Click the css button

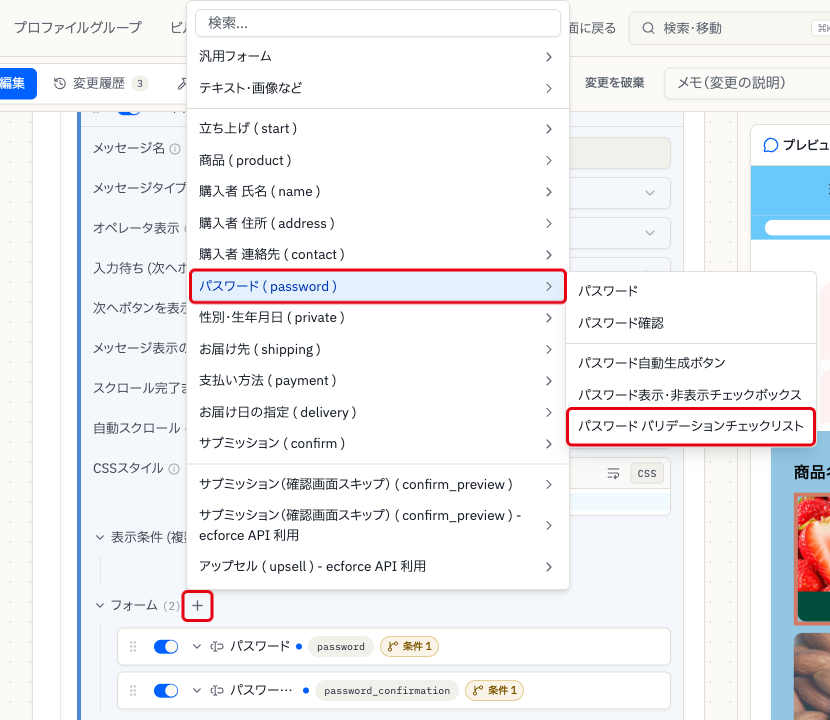[646, 473]
